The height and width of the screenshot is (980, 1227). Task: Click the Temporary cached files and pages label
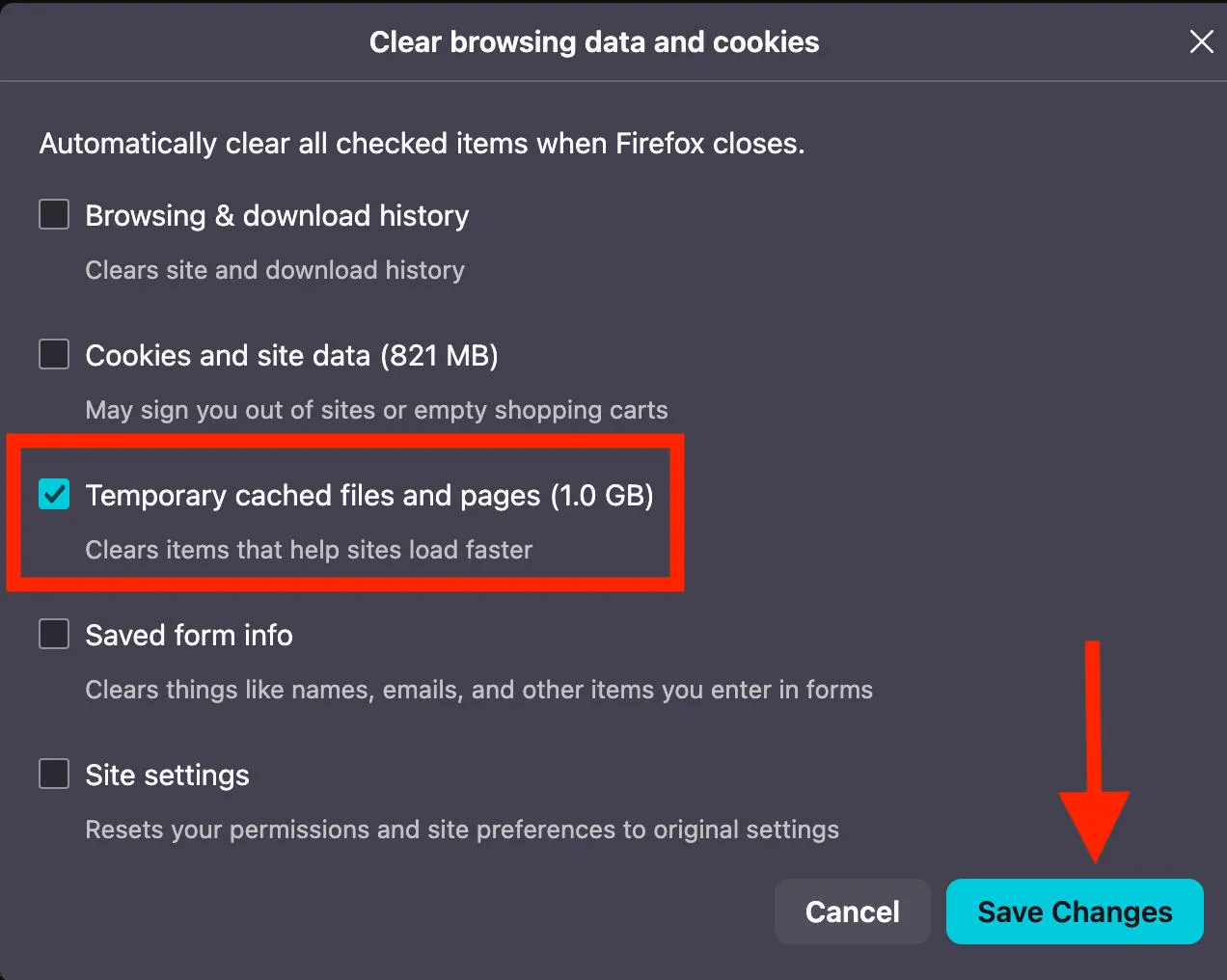[369, 495]
